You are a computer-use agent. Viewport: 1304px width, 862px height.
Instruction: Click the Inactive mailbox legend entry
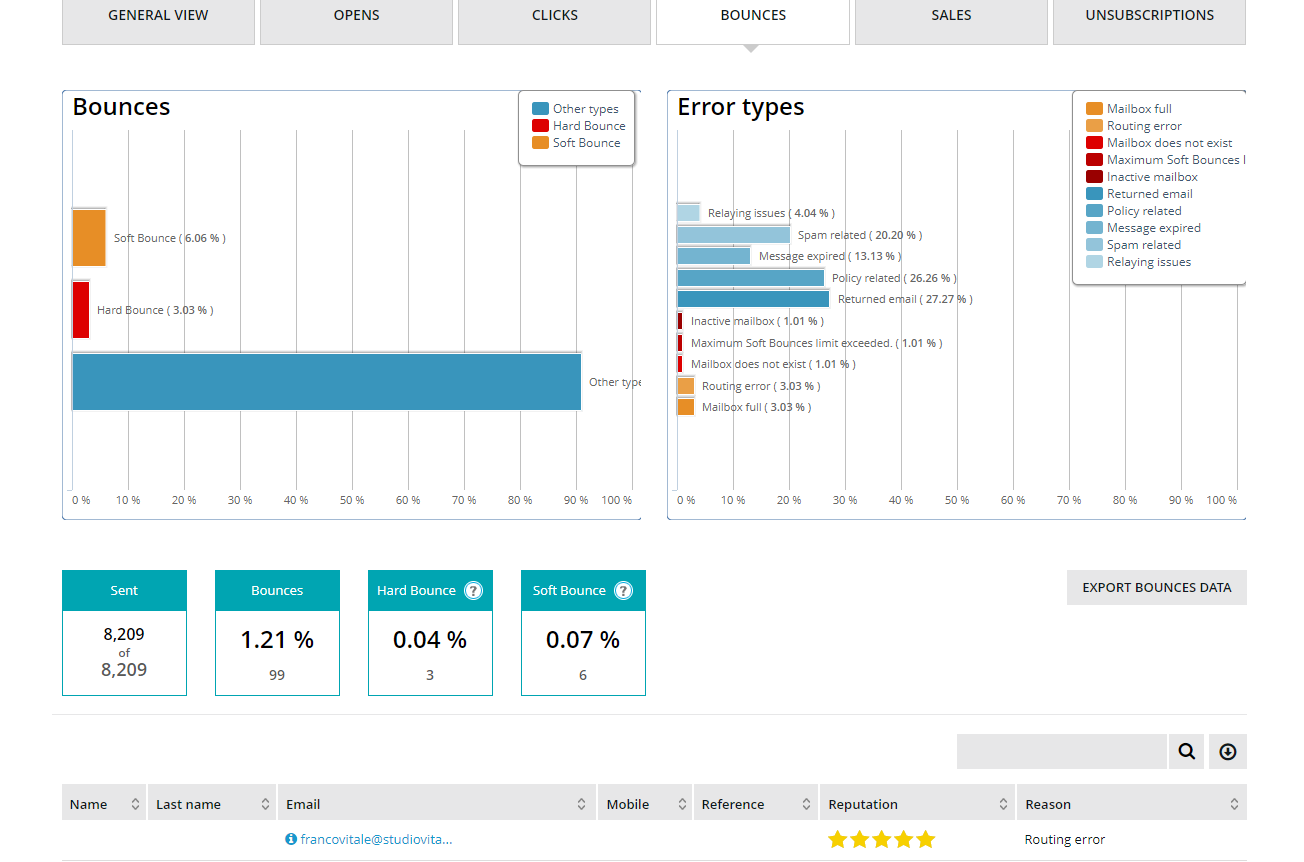click(x=1142, y=177)
